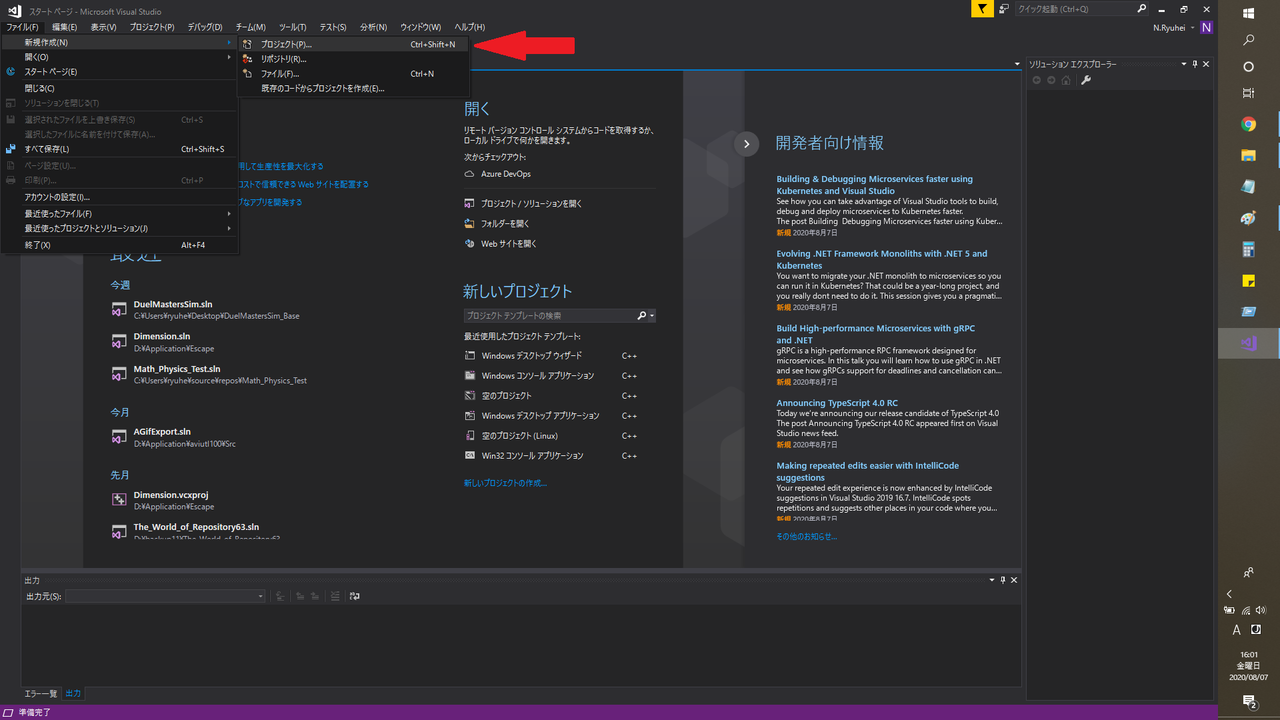Click project template search magnifier icon
Image resolution: width=1280 pixels, height=720 pixels.
pos(642,315)
